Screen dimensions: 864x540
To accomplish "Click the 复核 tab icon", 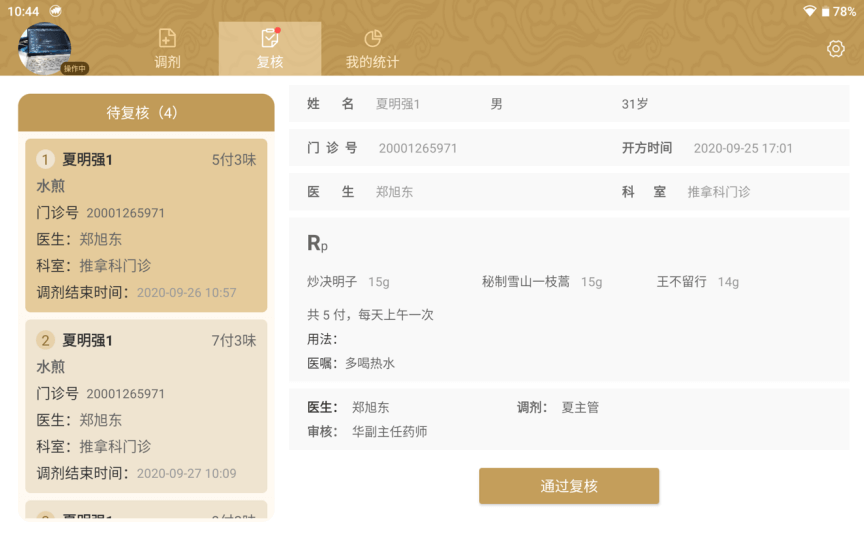I will coord(269,38).
